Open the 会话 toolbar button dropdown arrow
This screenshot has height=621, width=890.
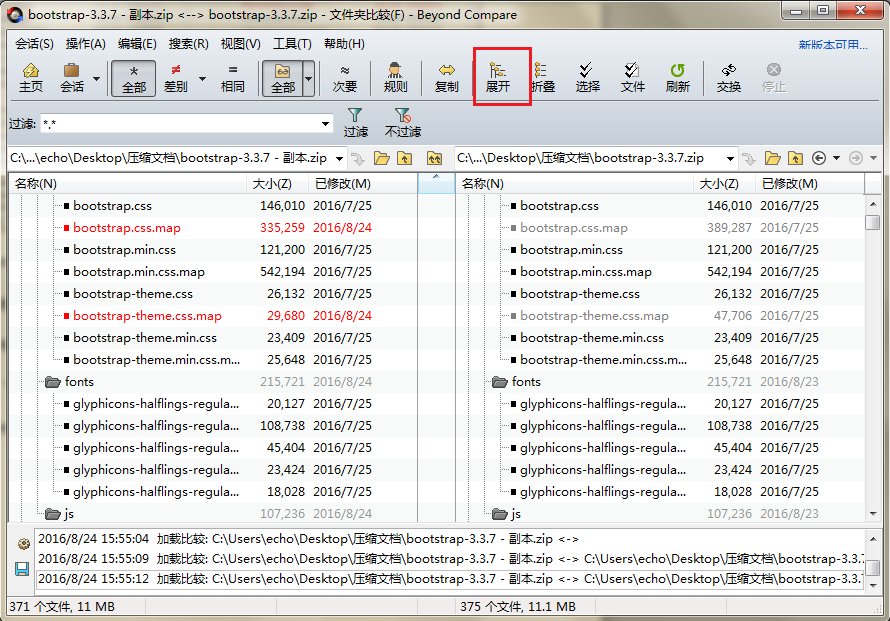point(97,78)
